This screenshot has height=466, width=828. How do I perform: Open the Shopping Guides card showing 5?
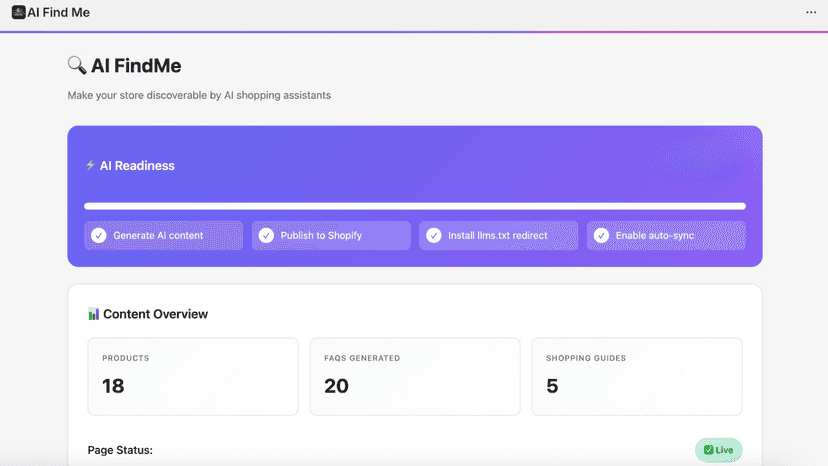(636, 377)
